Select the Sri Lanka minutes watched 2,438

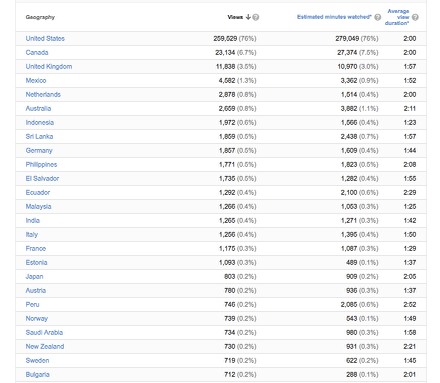pos(349,136)
